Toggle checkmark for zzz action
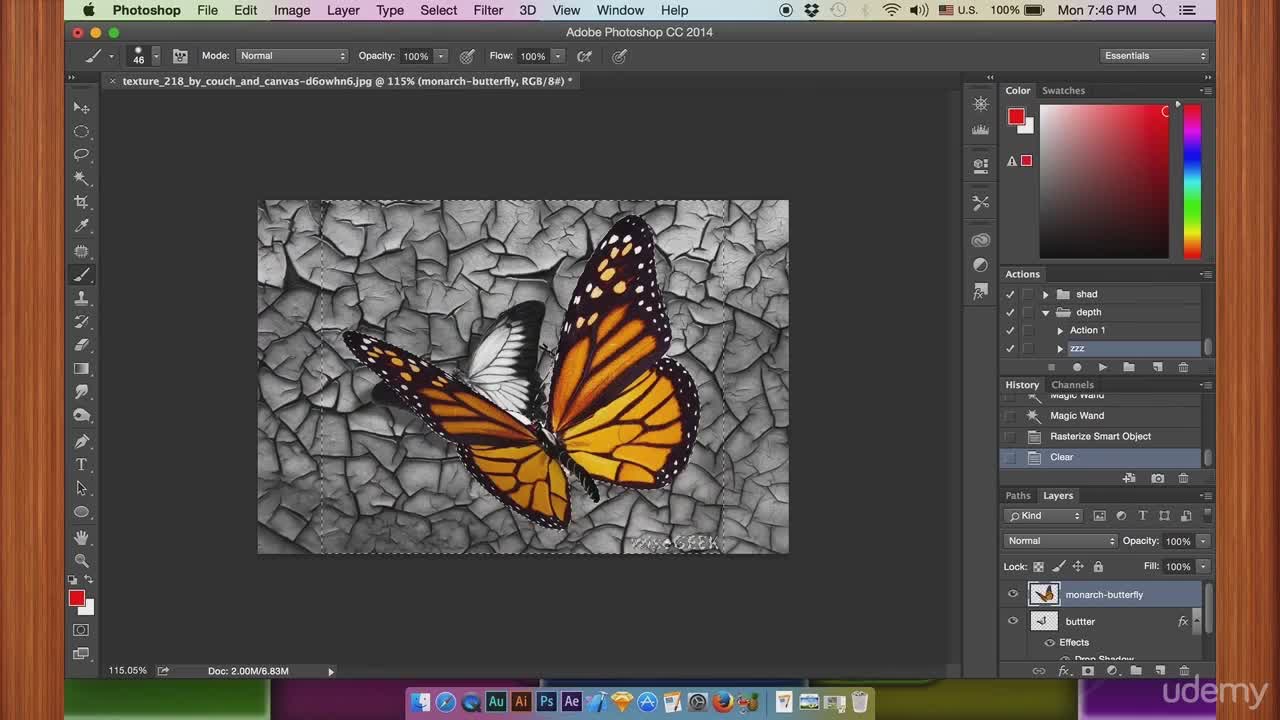Image resolution: width=1280 pixels, height=720 pixels. point(1010,348)
